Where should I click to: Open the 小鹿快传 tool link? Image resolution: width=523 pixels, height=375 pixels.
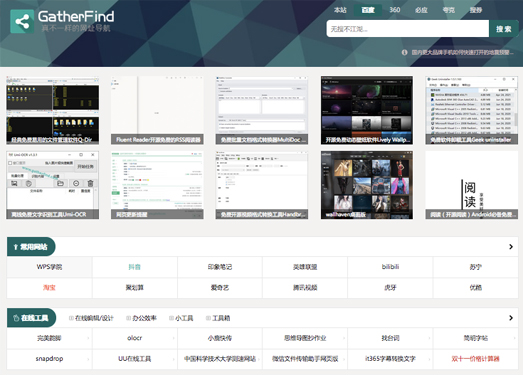click(220, 338)
